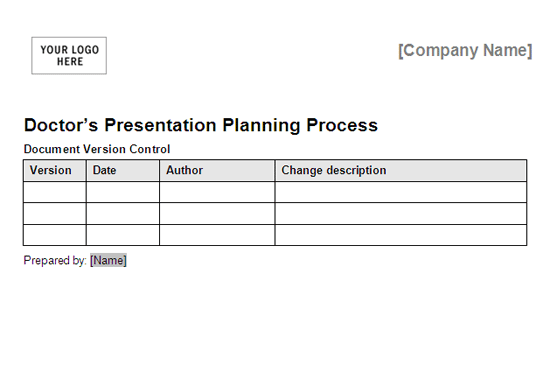Screen dimensions: 550x365
Task: Click the last row Author cell
Action: [x=217, y=235]
